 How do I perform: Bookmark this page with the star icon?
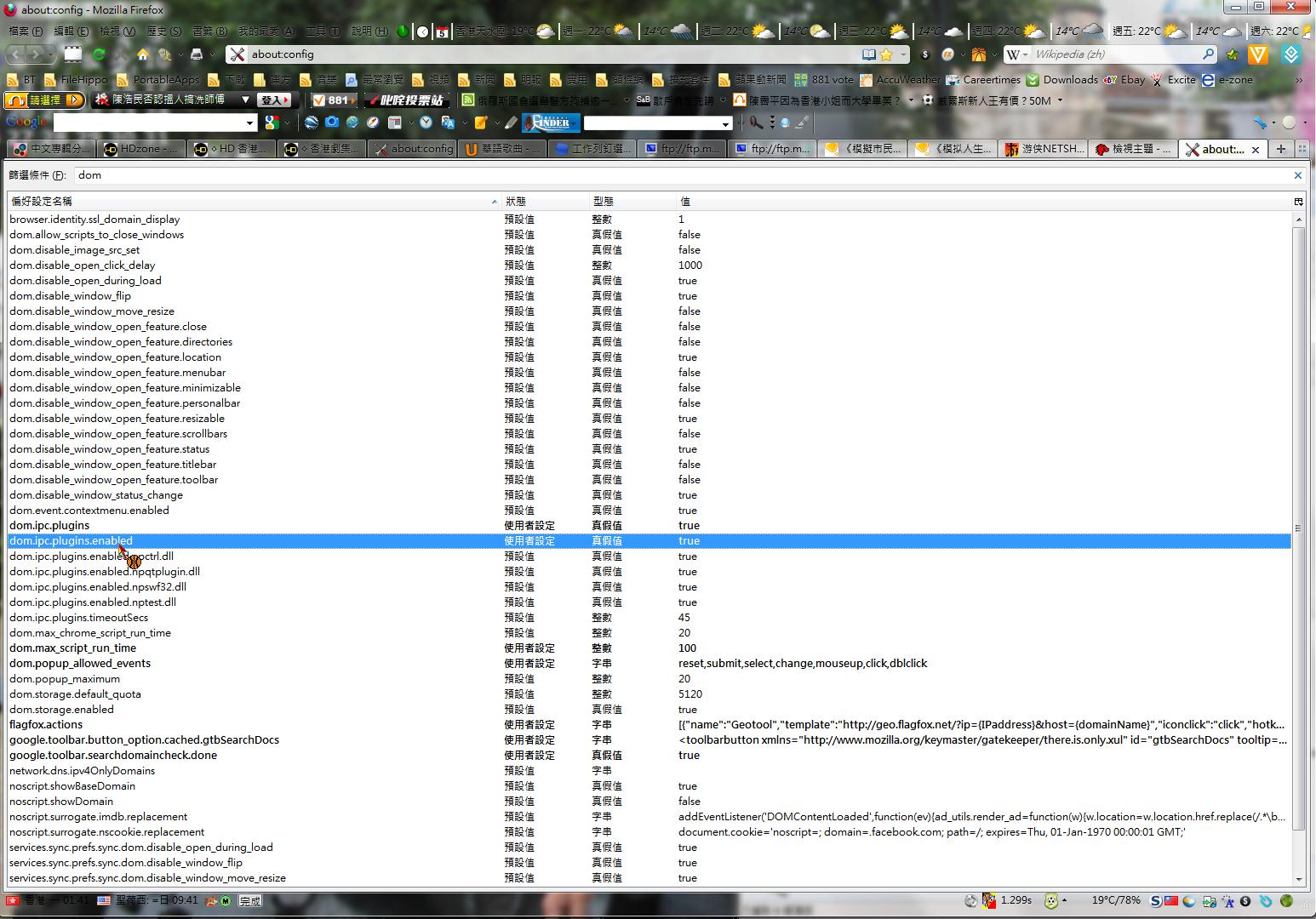click(x=886, y=54)
